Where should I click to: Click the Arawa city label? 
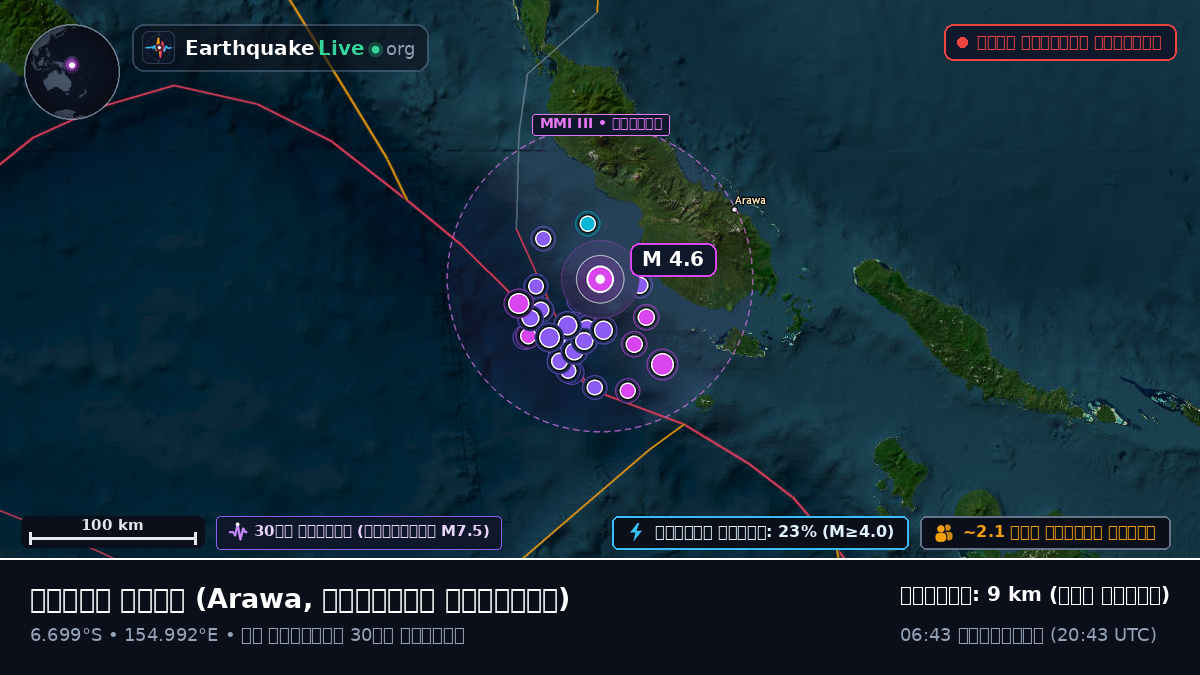pos(750,200)
